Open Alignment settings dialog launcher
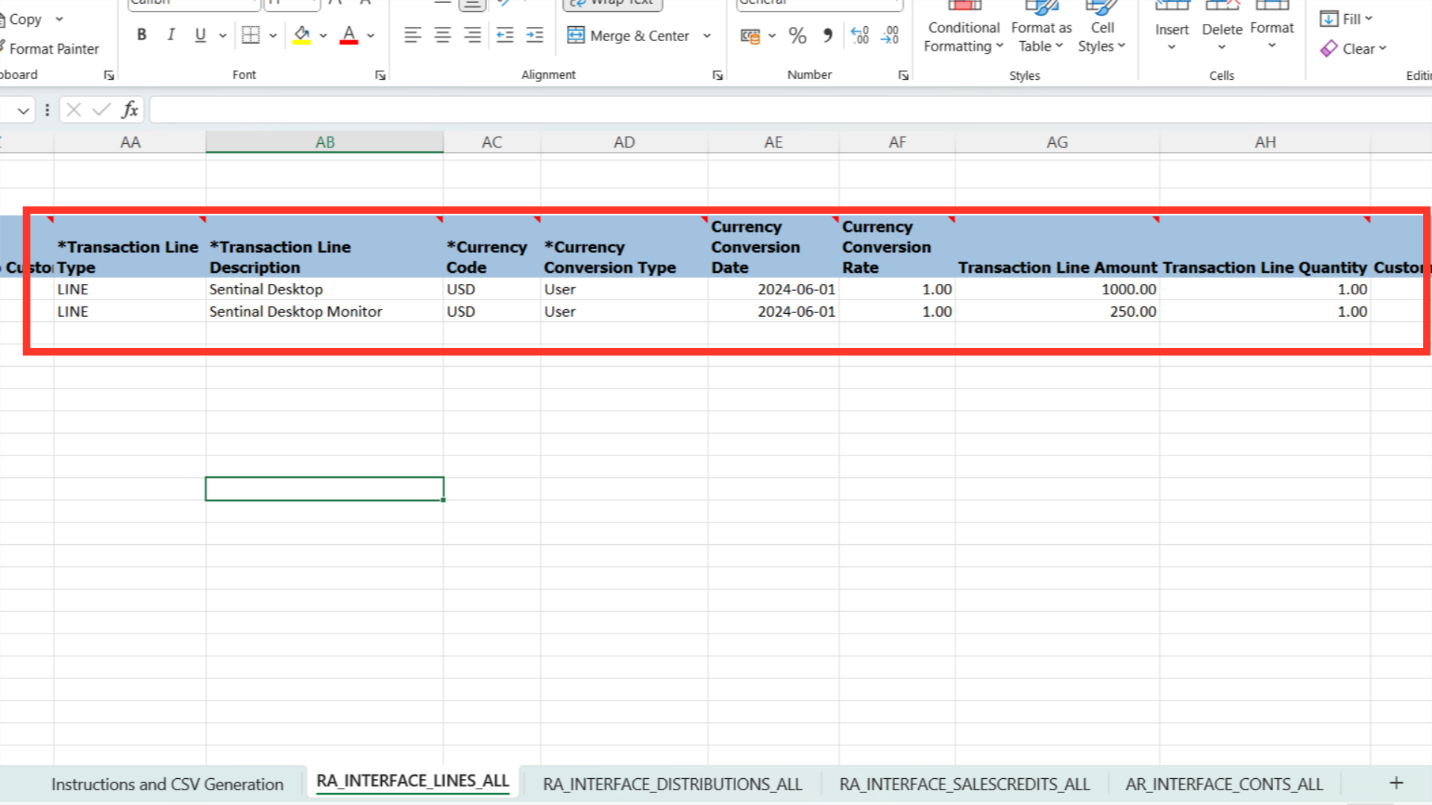 click(717, 75)
